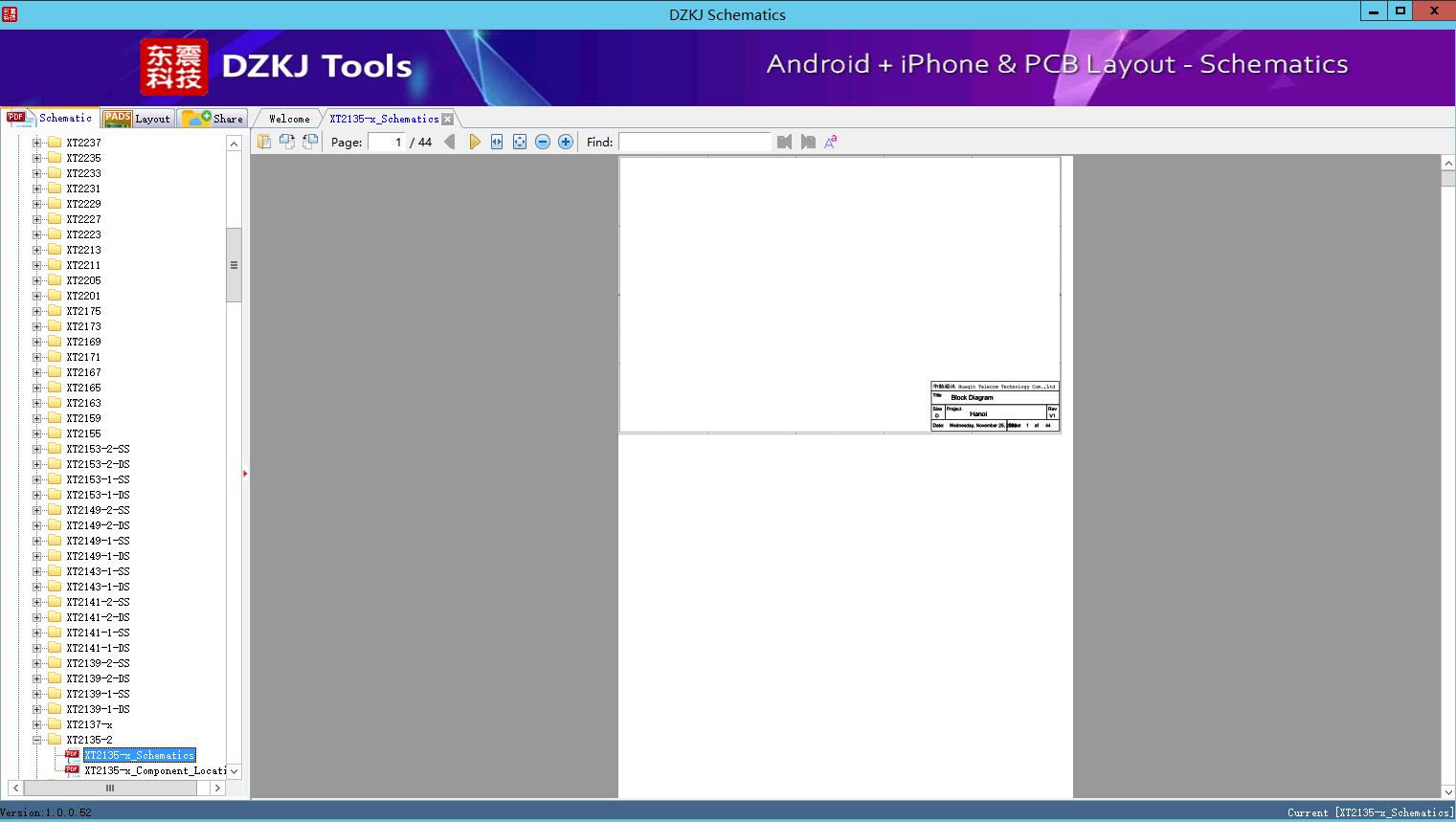The image size is (1456, 822).
Task: Click the folder icon of XT2237
Action: pyautogui.click(x=55, y=143)
